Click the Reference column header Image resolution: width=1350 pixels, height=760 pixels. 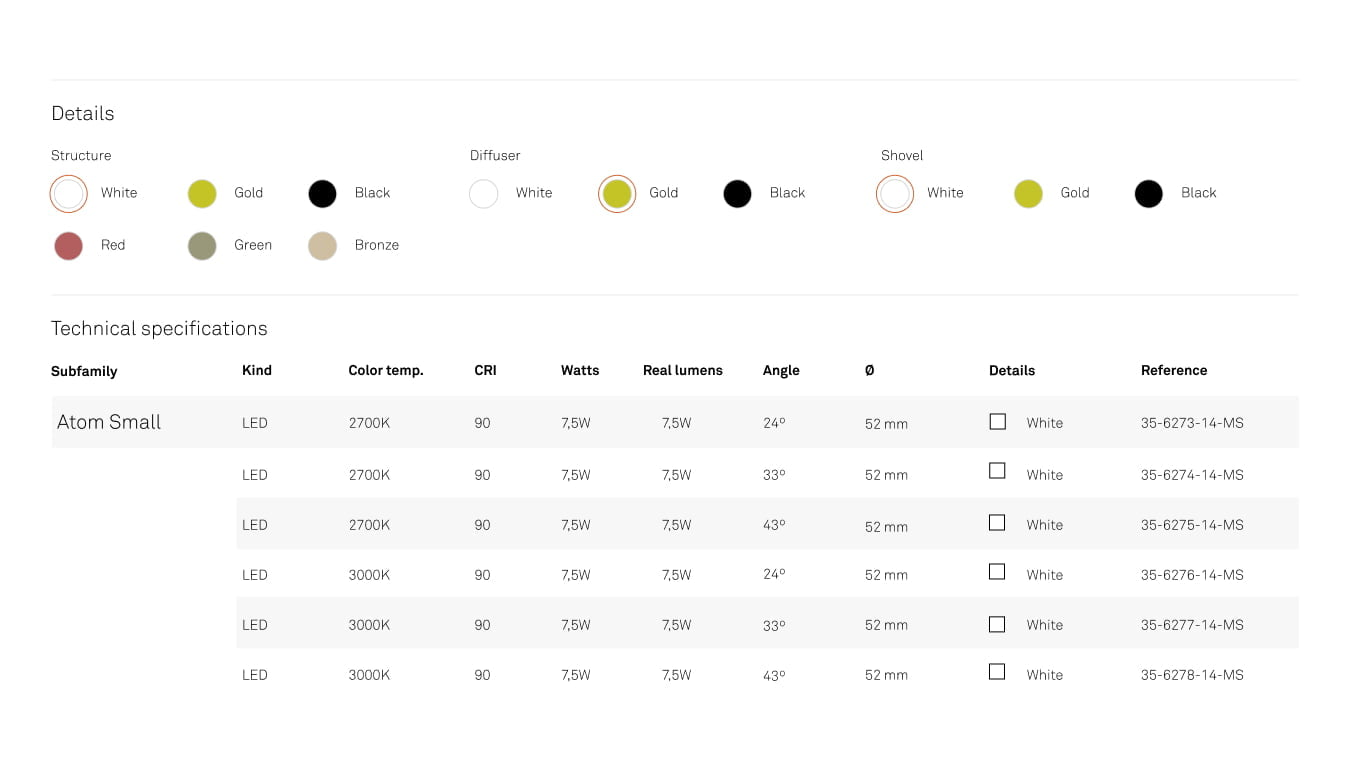[1174, 370]
